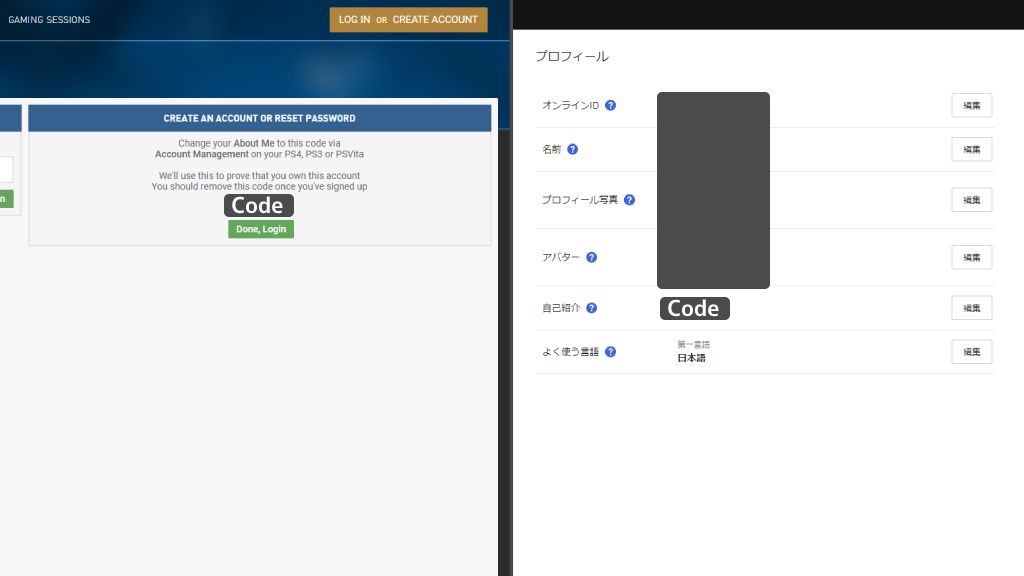Click the Done, Login button

pyautogui.click(x=261, y=229)
